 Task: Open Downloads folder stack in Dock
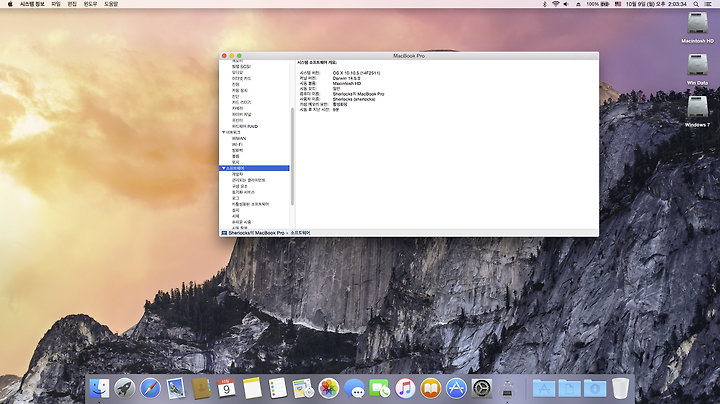[x=595, y=388]
